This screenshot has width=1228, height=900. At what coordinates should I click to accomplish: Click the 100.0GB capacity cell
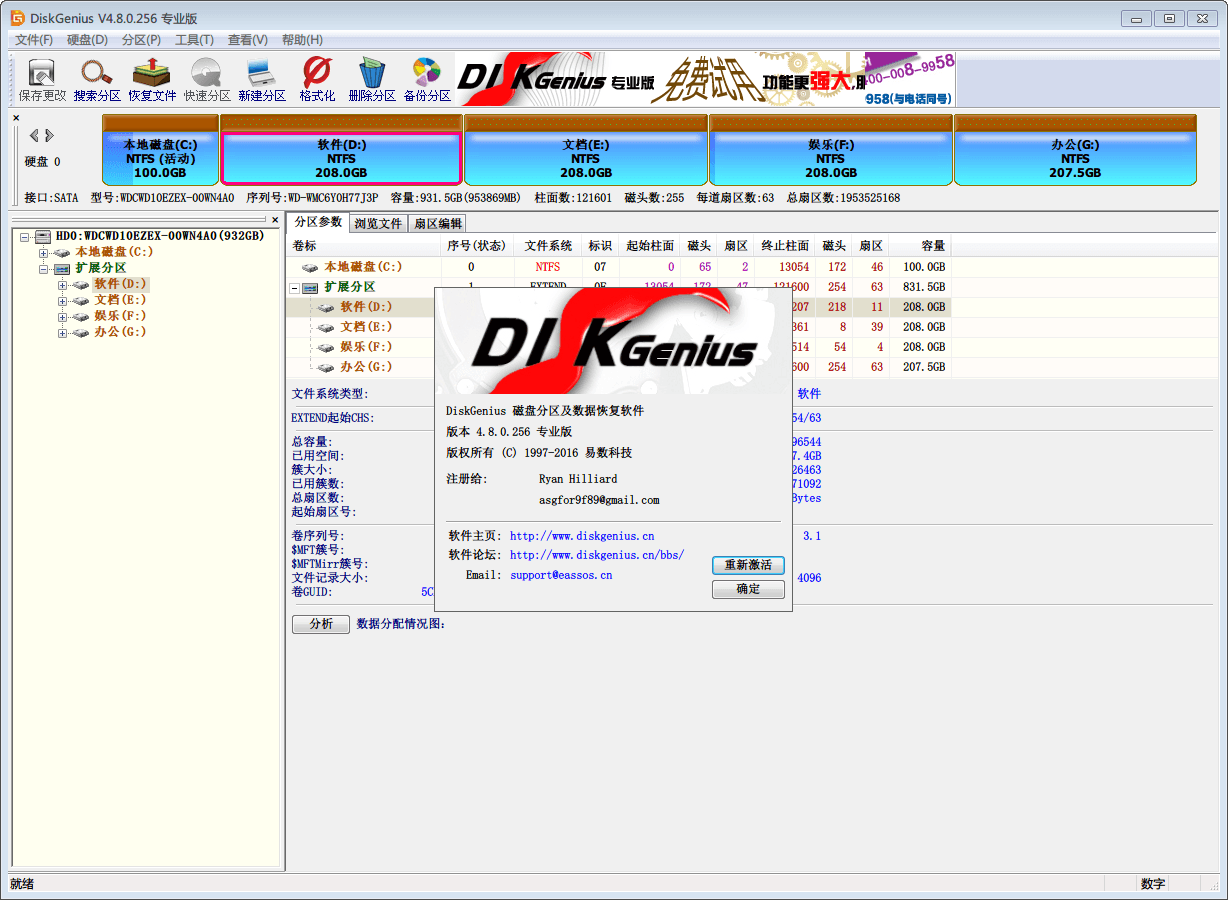pyautogui.click(x=920, y=267)
